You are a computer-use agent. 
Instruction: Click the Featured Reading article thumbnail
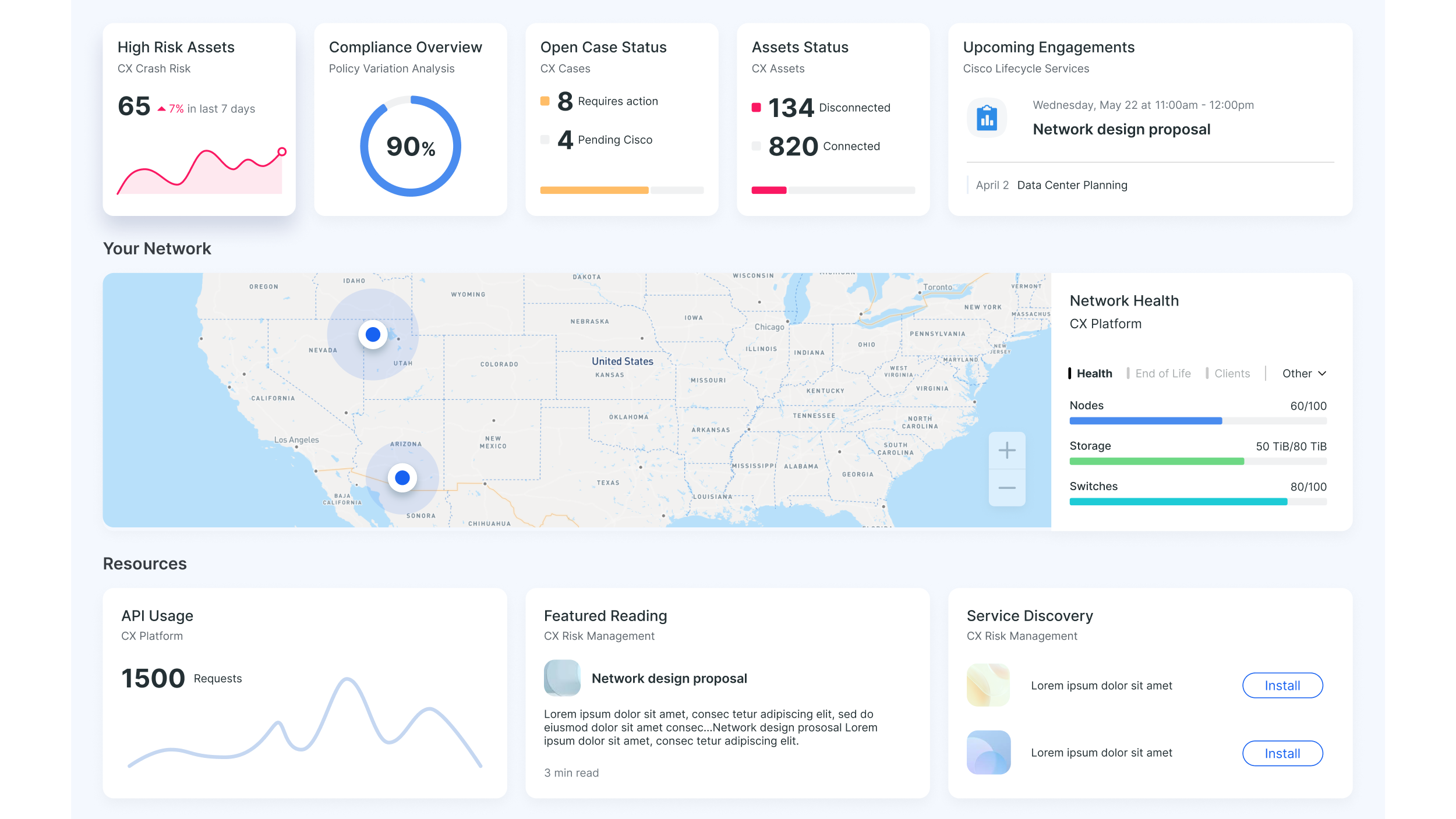pos(562,678)
